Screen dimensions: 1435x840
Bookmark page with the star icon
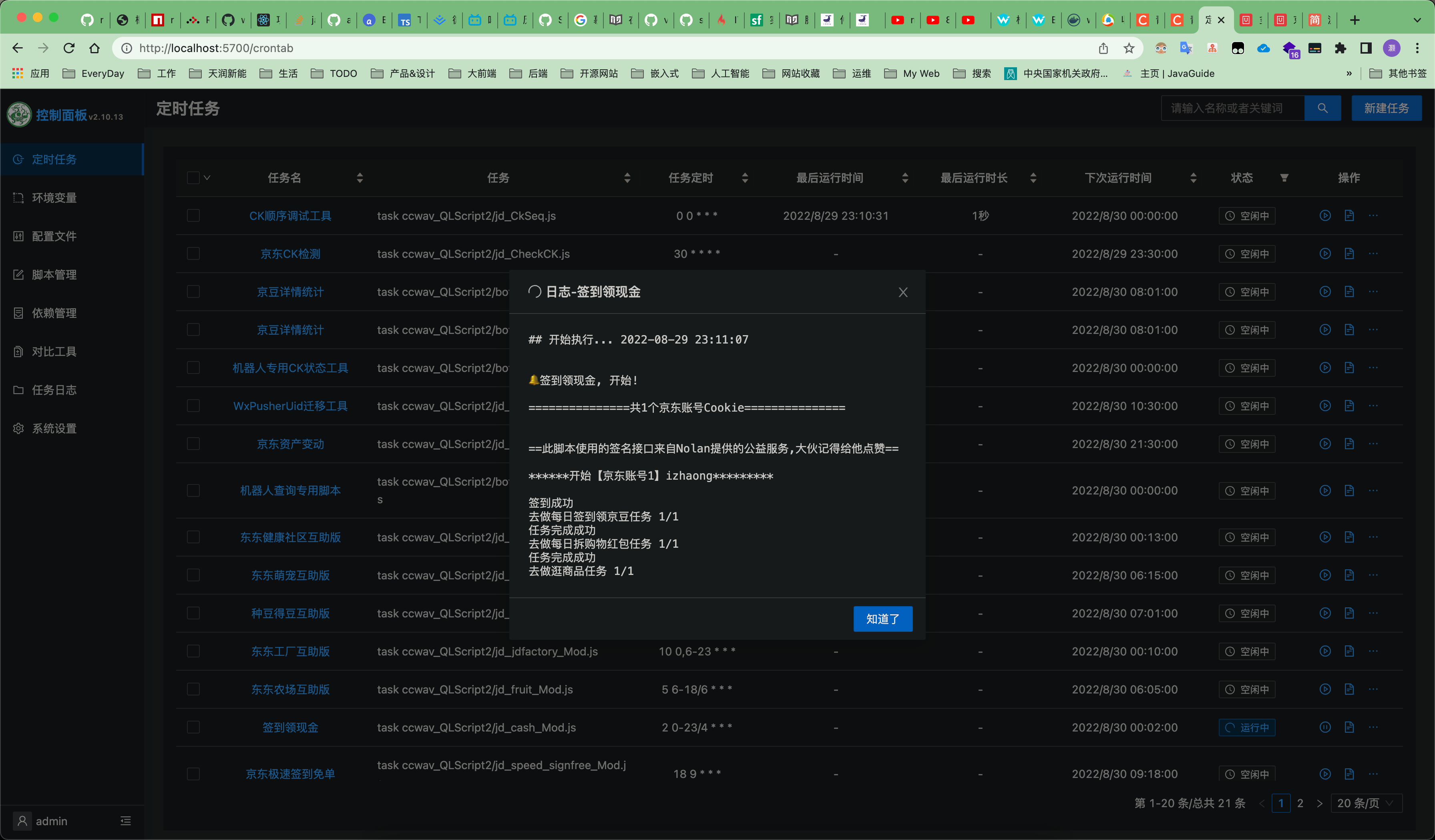[x=1129, y=48]
